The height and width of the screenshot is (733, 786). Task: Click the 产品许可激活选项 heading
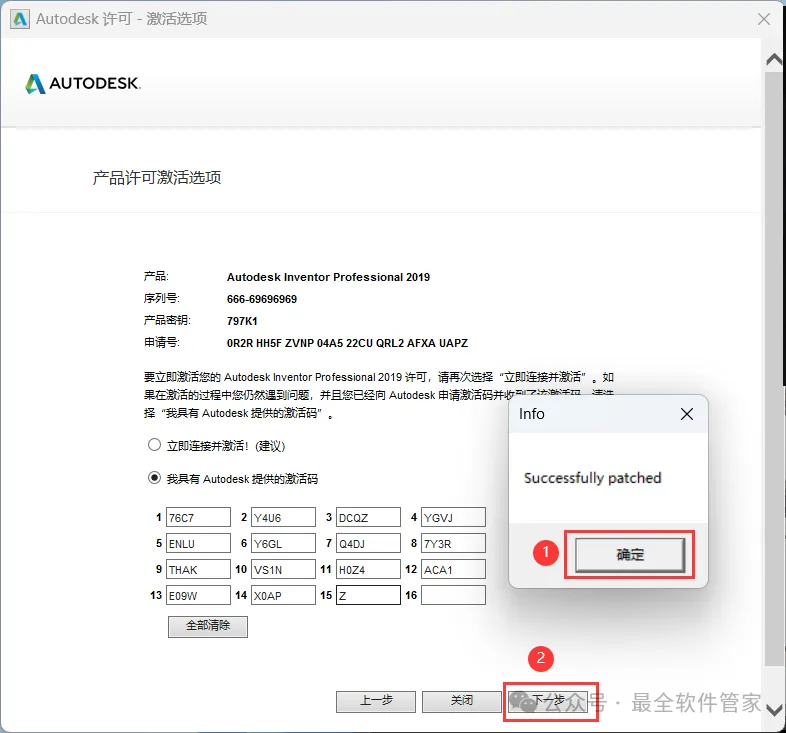click(157, 177)
